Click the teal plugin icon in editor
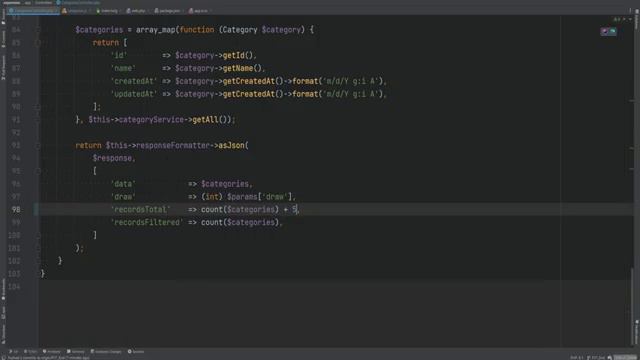The height and width of the screenshot is (360, 640). pyautogui.click(x=613, y=31)
